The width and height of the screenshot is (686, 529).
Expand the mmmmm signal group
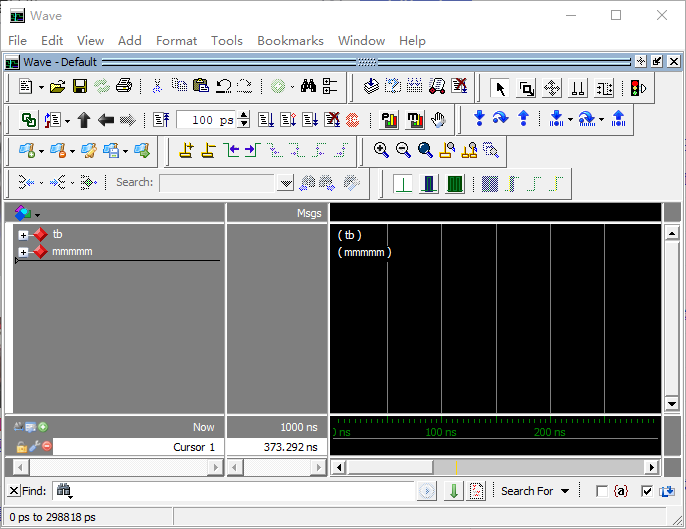[24, 252]
